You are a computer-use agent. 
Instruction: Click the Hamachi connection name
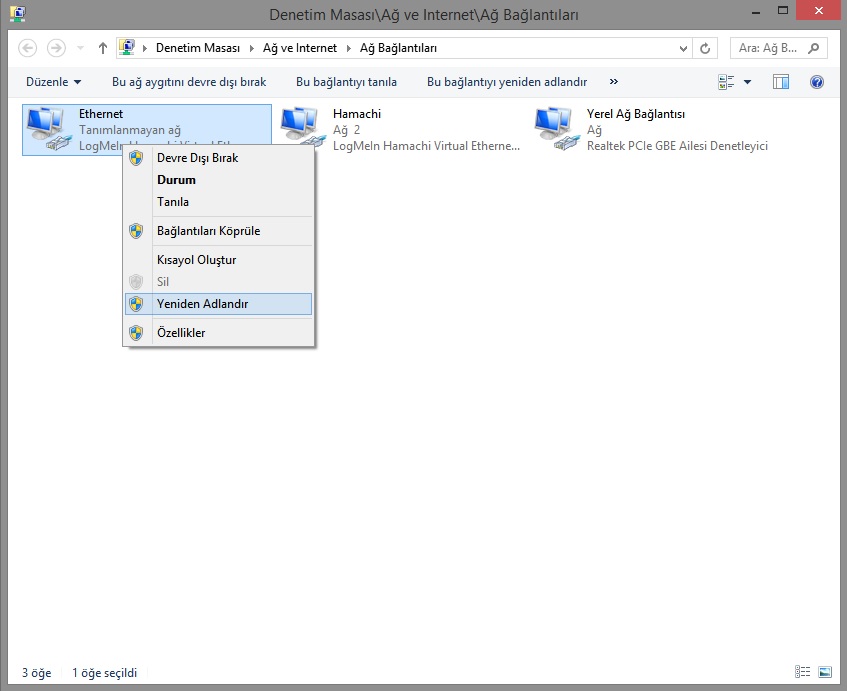357,114
